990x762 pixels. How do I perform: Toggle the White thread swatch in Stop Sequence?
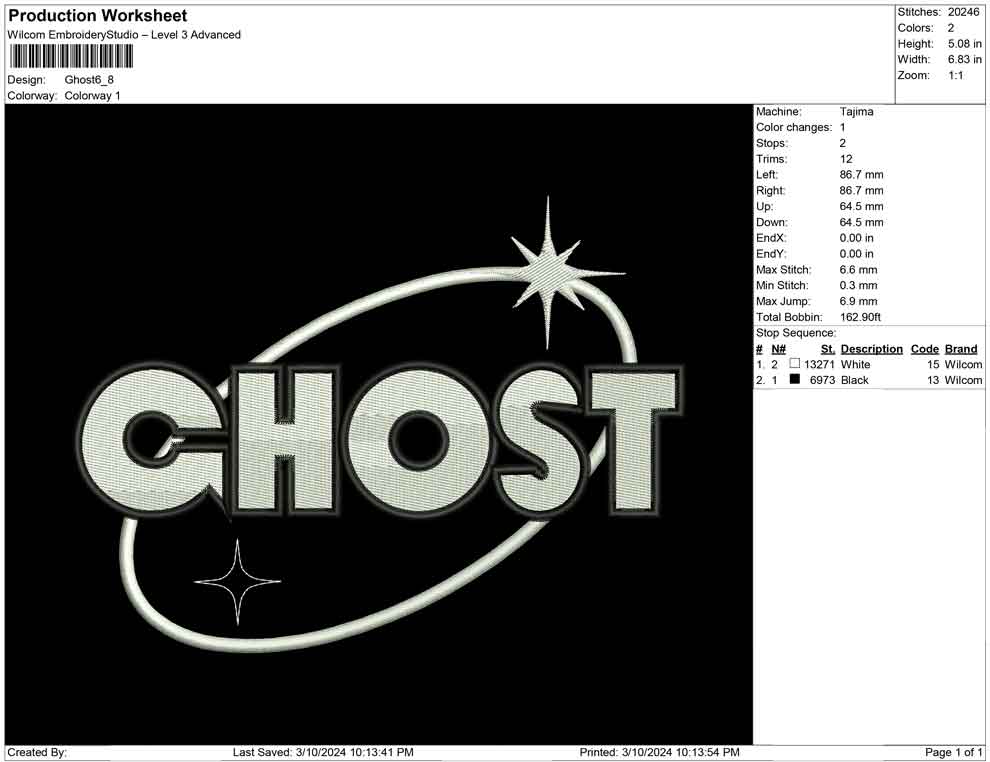point(796,365)
